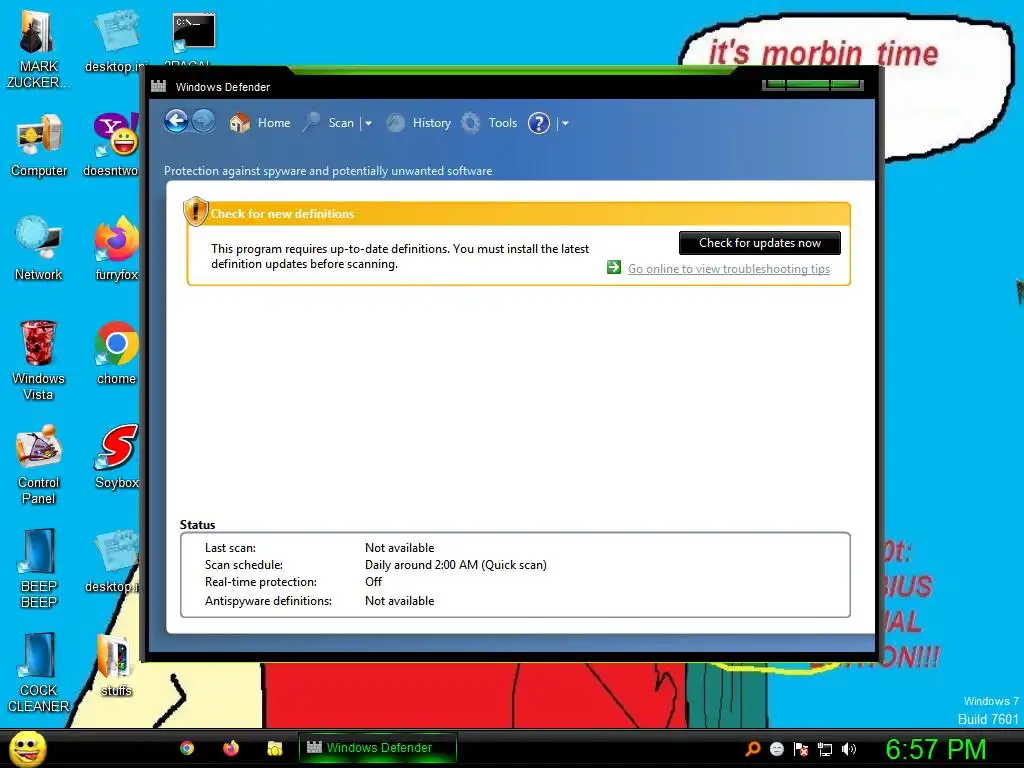Launch the furryfox Firefox shortcut

coord(116,249)
